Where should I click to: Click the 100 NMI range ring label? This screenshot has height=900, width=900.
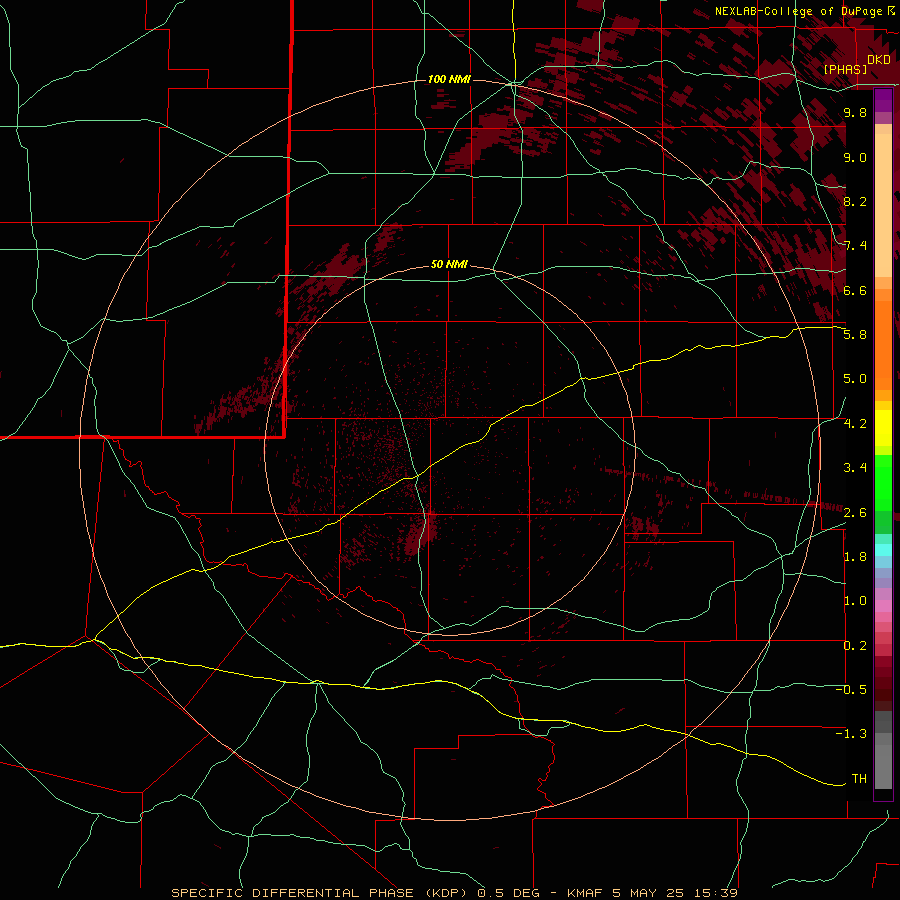coord(449,79)
